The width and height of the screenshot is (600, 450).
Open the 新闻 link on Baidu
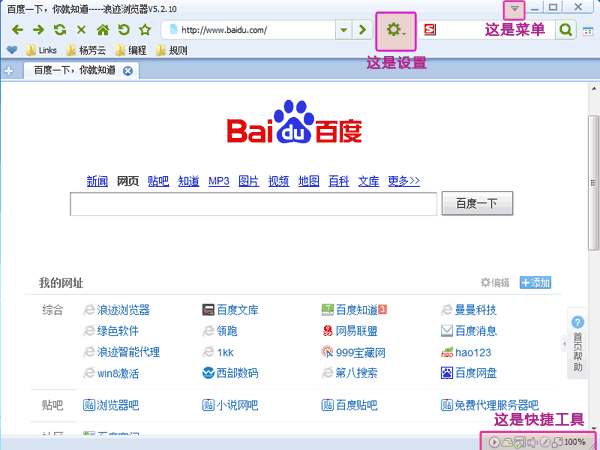click(96, 181)
